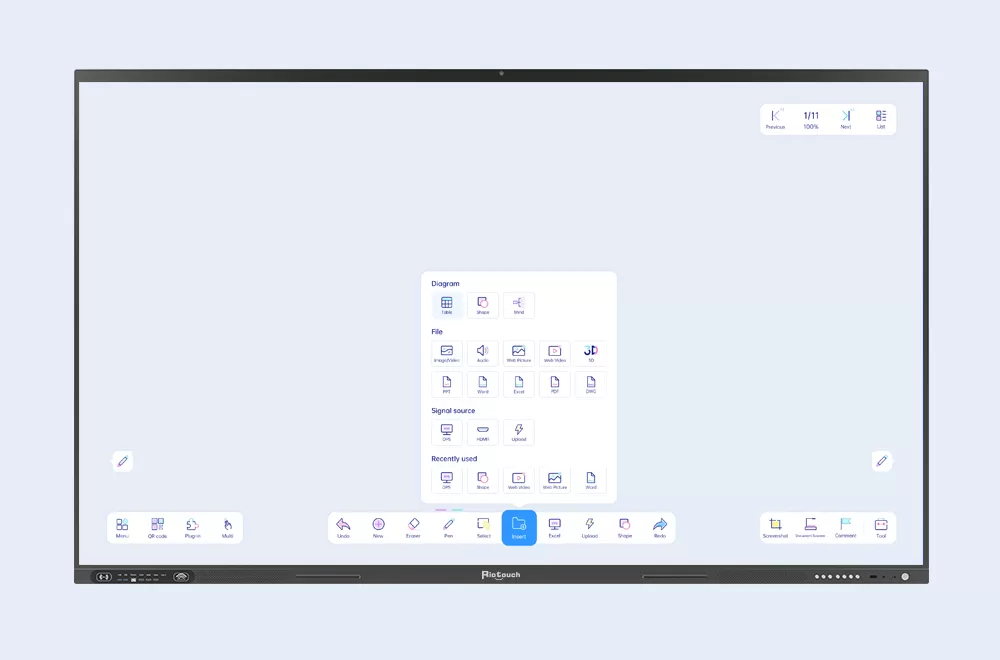Select Upload under Signal source

coord(518,432)
